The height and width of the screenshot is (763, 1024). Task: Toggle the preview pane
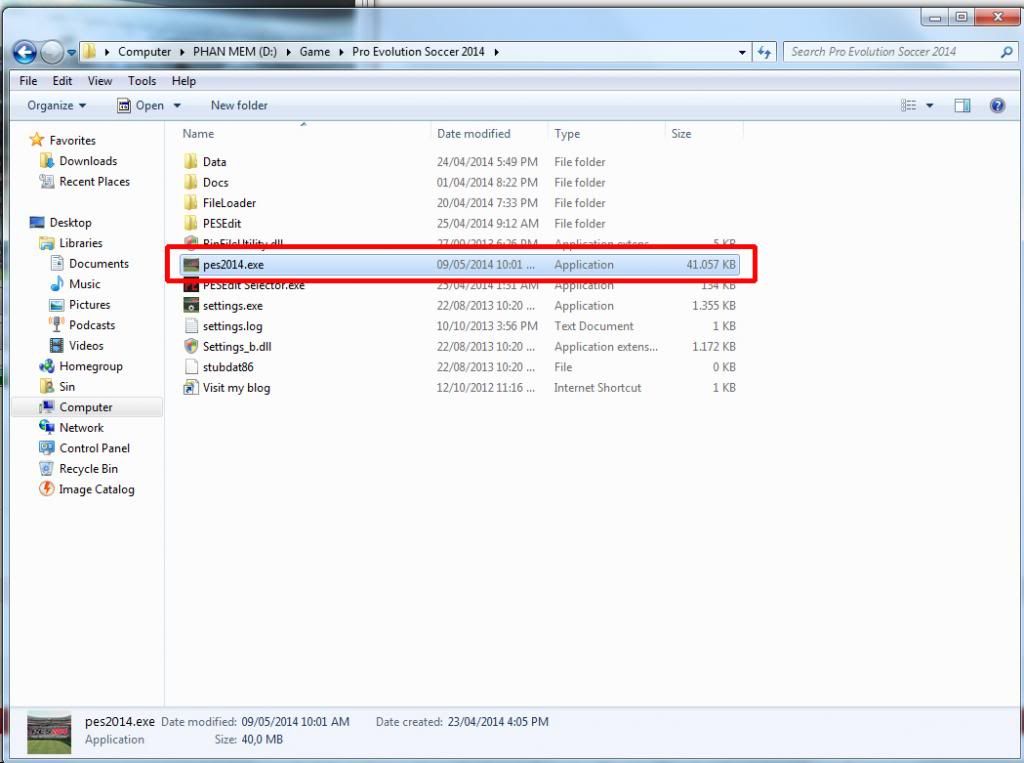(962, 106)
